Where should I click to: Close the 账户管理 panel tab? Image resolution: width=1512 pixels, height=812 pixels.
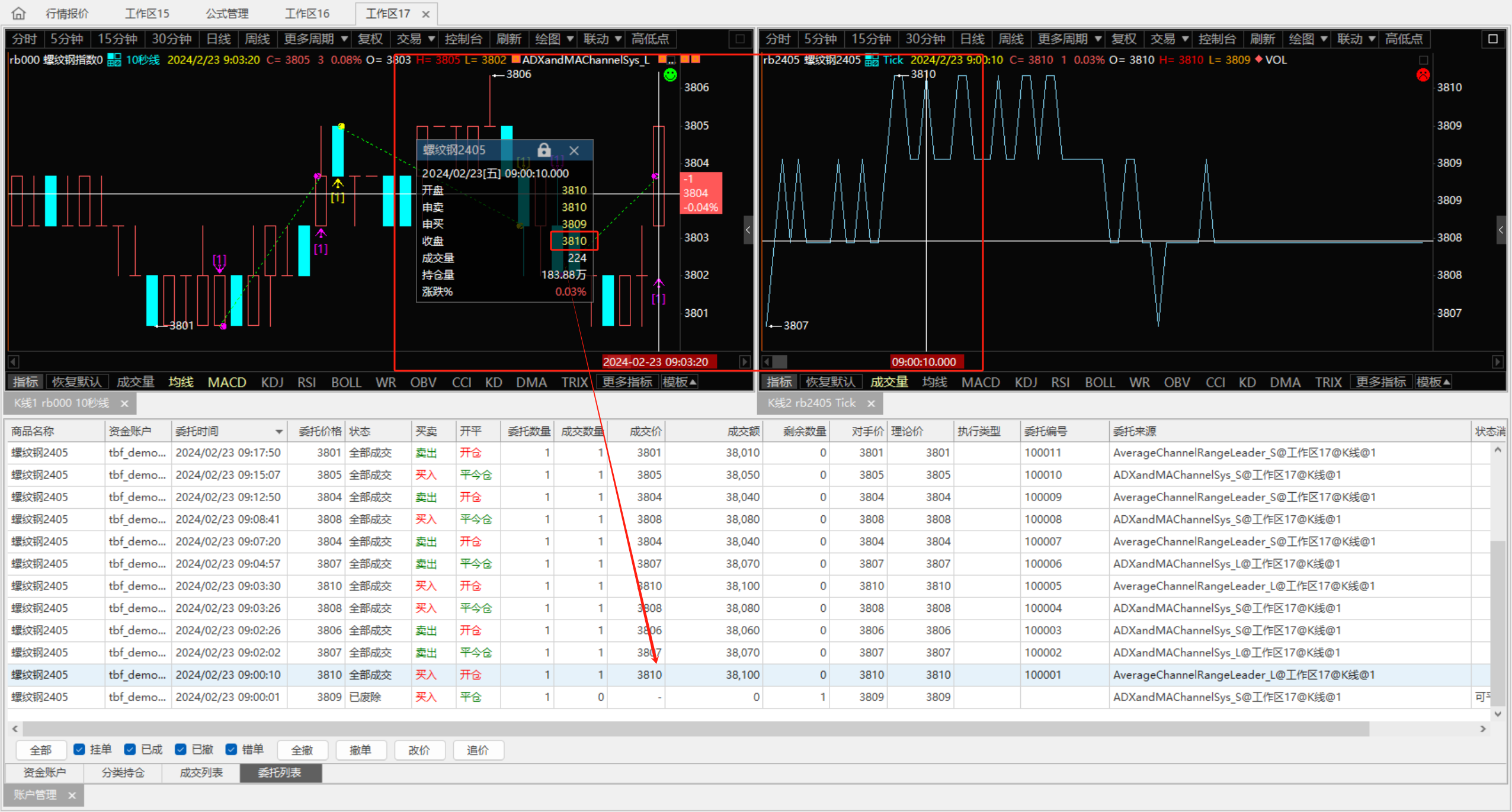(72, 795)
